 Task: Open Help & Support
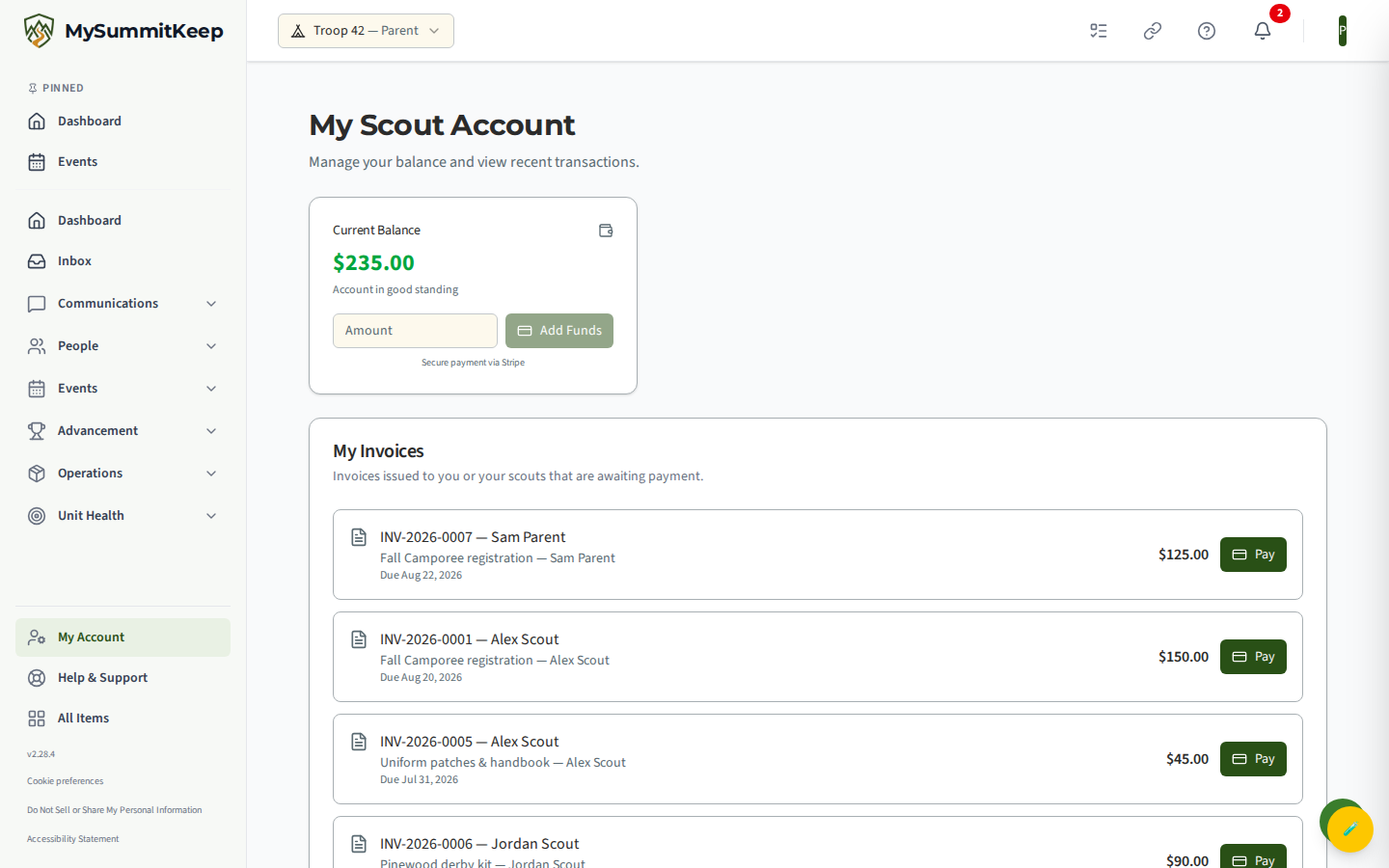123,678
